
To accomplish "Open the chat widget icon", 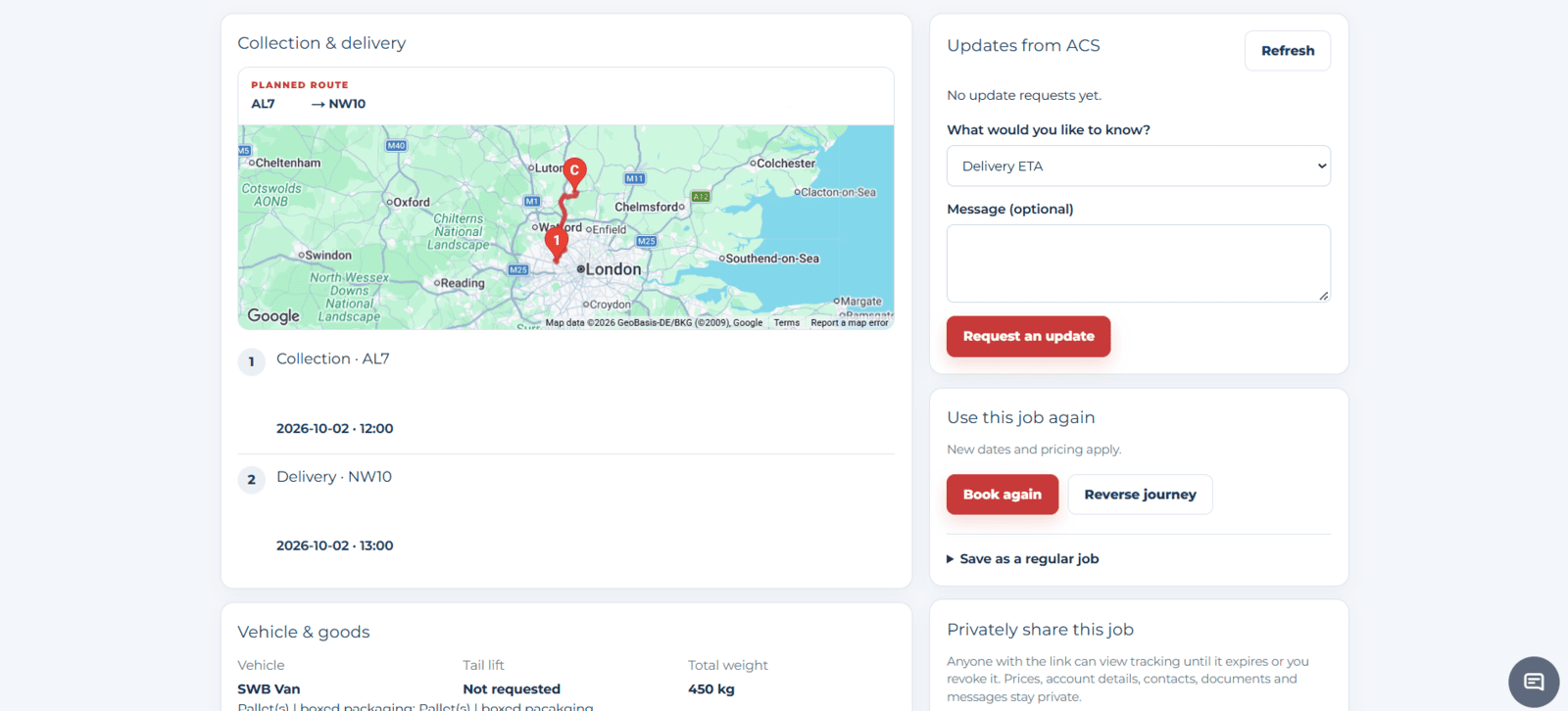I will pos(1534,682).
